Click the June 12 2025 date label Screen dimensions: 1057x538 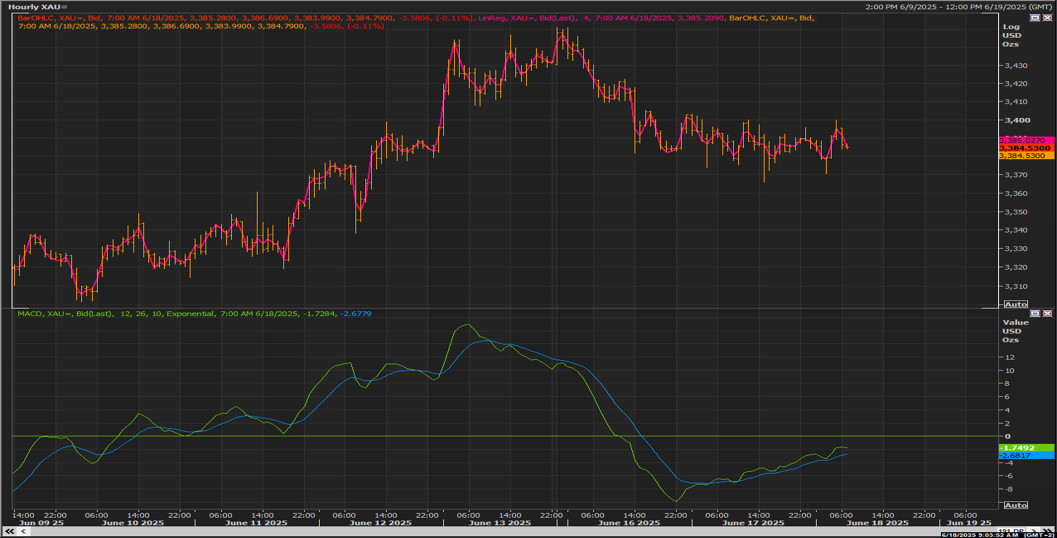[380, 522]
